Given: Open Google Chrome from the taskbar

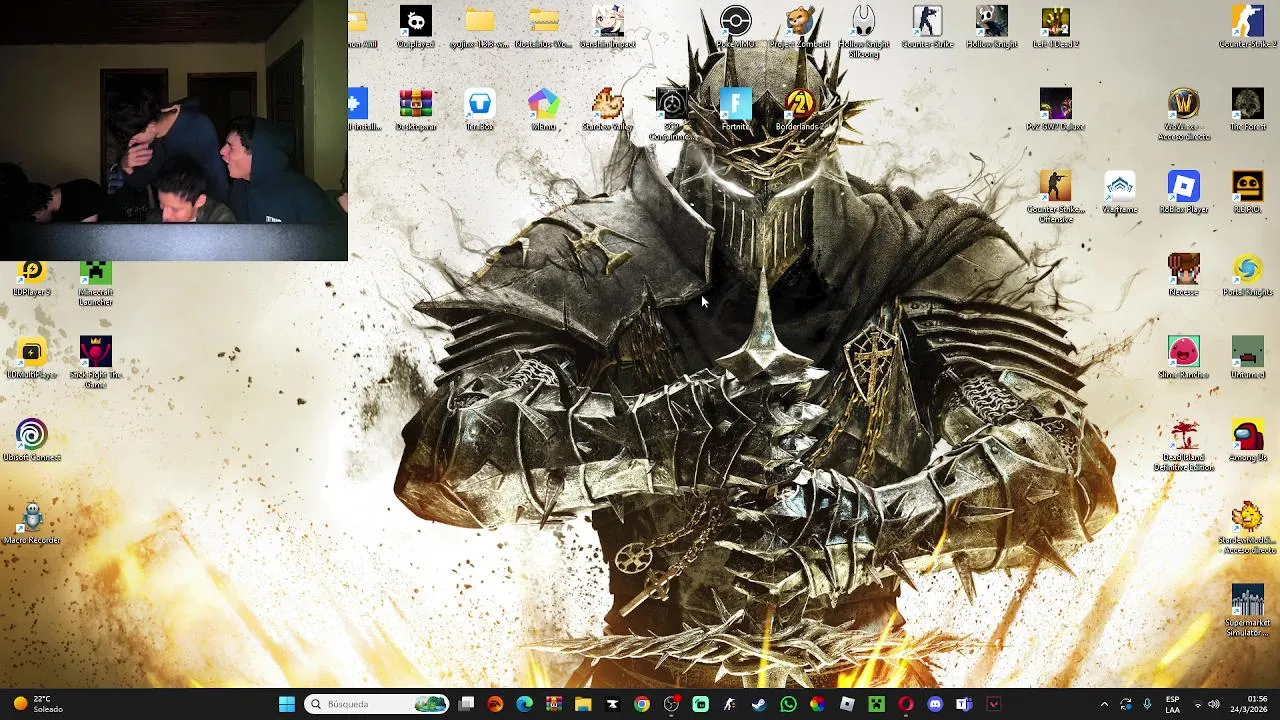Looking at the screenshot, I should tap(642, 704).
